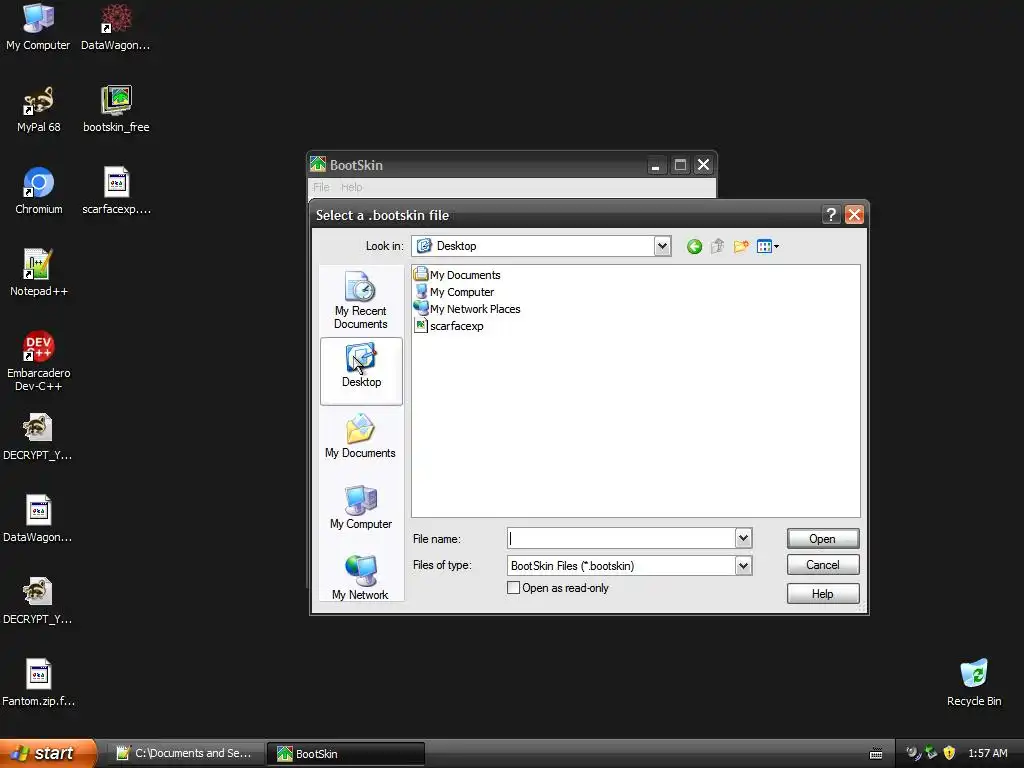Select lower DECRYPT_Y desktop icon
Image resolution: width=1024 pixels, height=768 pixels.
pos(37,601)
